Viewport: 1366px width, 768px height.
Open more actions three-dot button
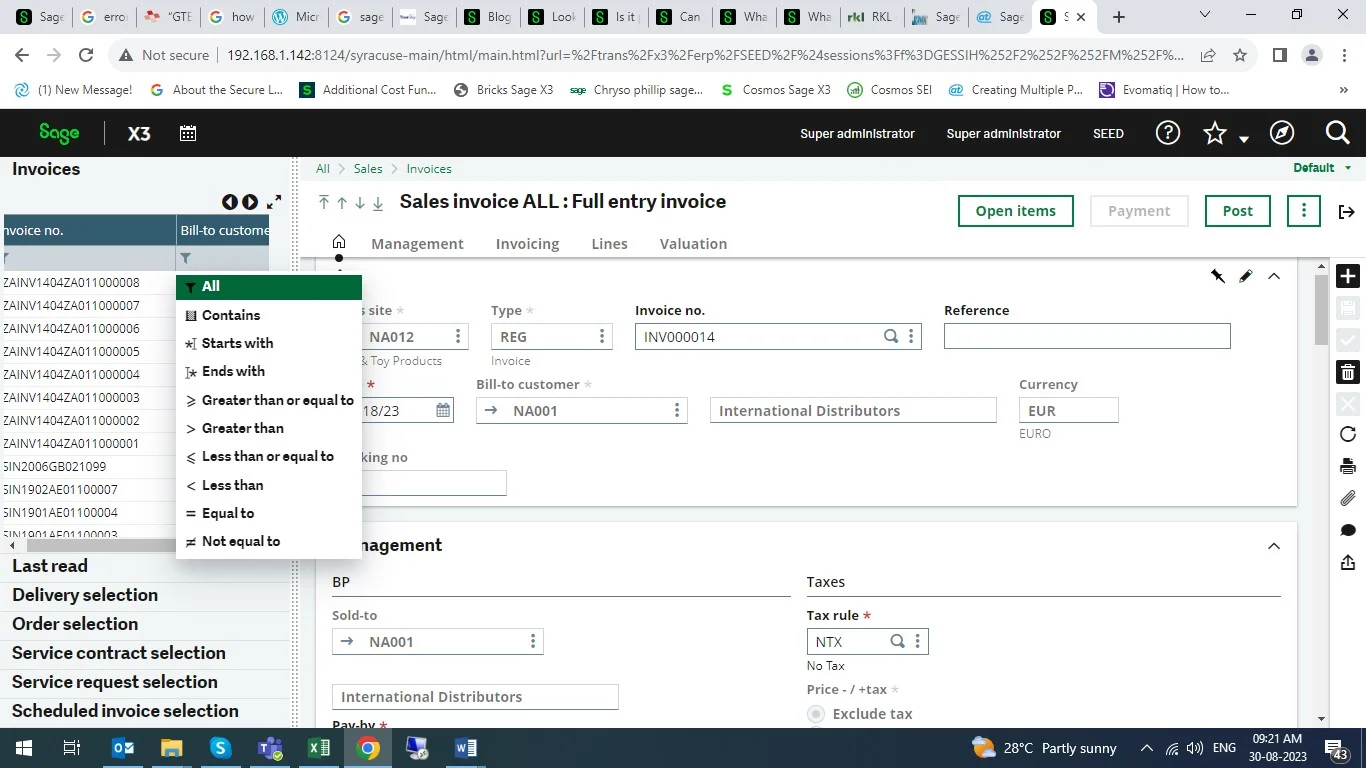[x=1304, y=211]
